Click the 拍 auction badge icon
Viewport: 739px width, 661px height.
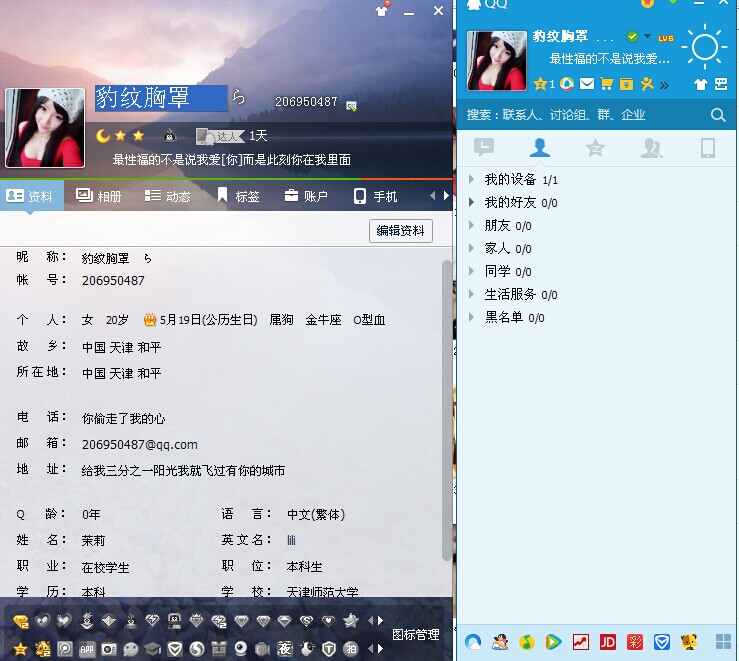click(351, 649)
